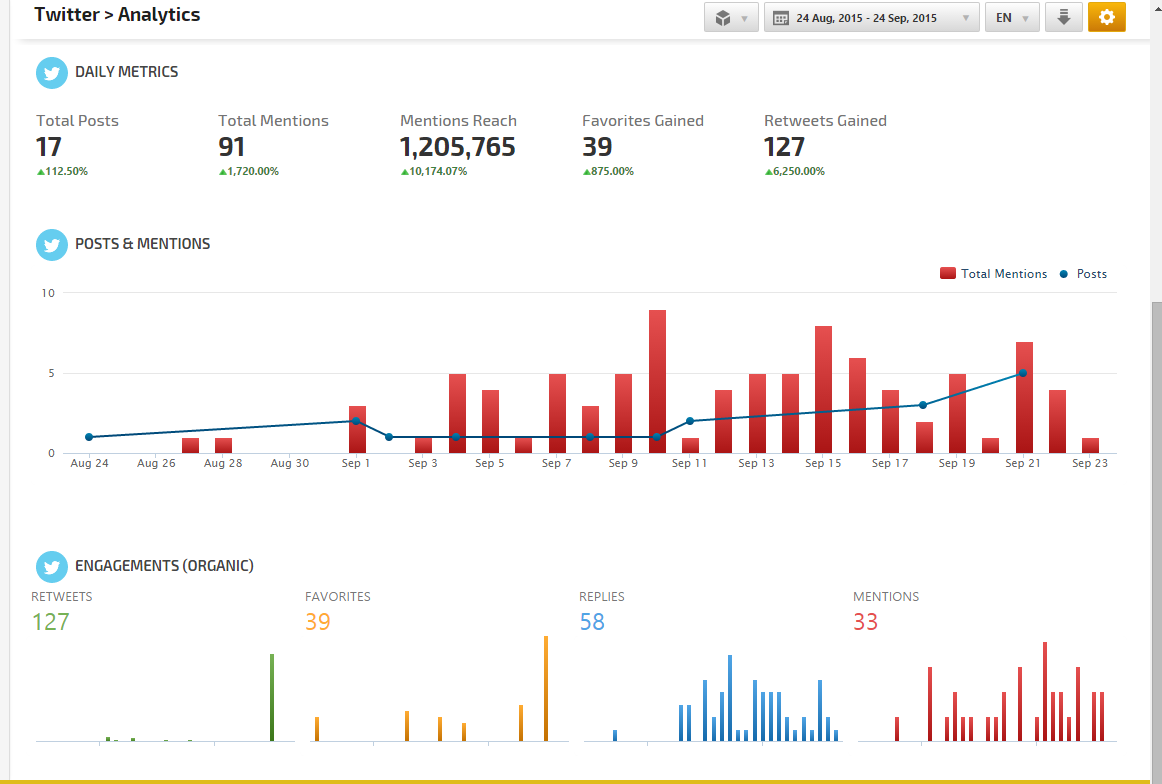Click the Twitter bird icon beside Daily Metrics
Image resolution: width=1162 pixels, height=784 pixels.
(x=52, y=73)
